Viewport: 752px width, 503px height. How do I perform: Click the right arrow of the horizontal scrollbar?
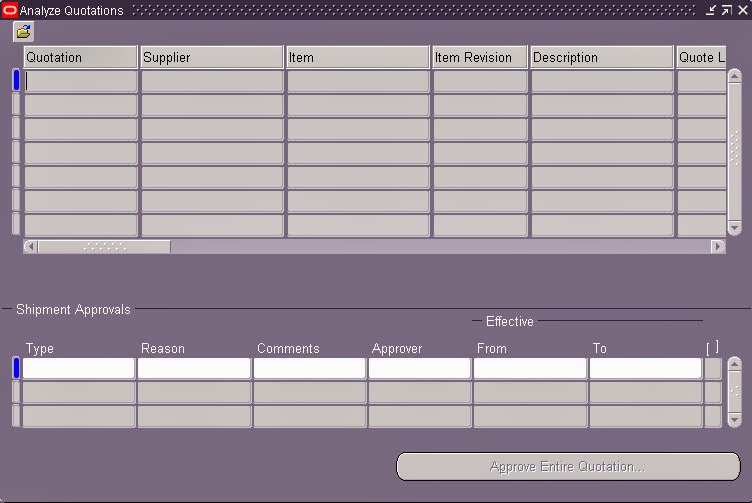pos(718,246)
